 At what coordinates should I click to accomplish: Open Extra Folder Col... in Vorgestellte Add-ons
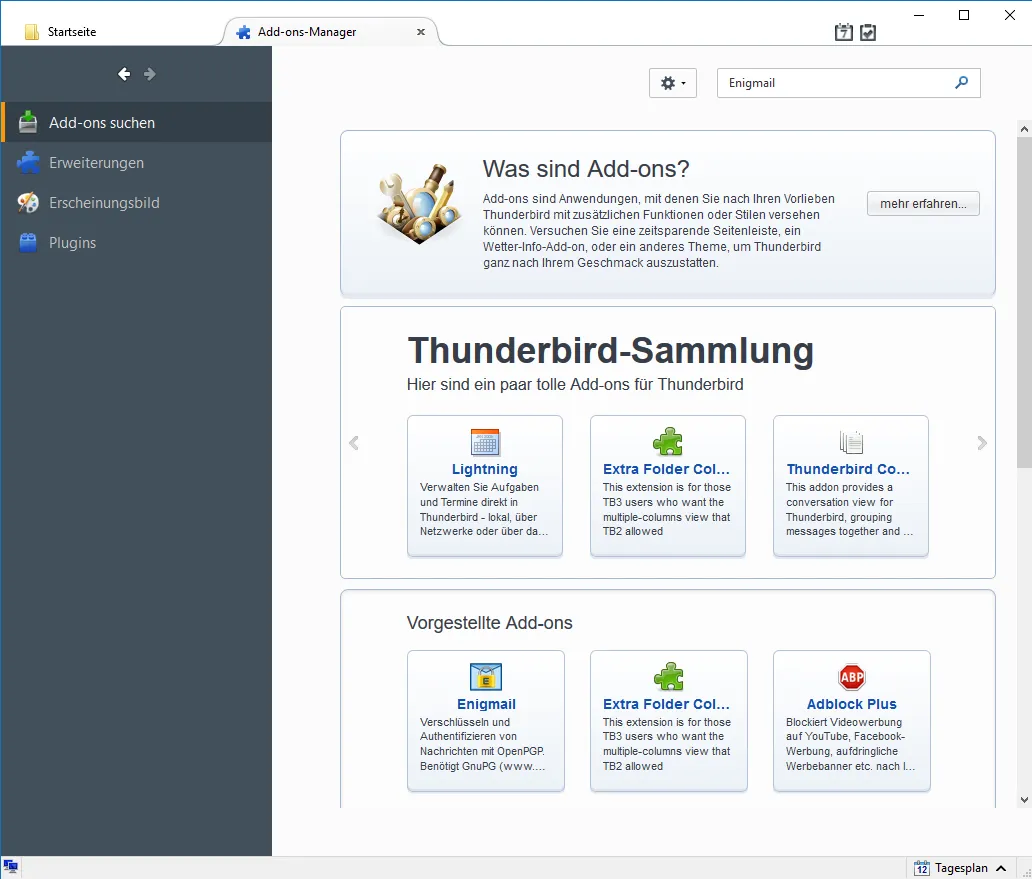click(x=667, y=704)
